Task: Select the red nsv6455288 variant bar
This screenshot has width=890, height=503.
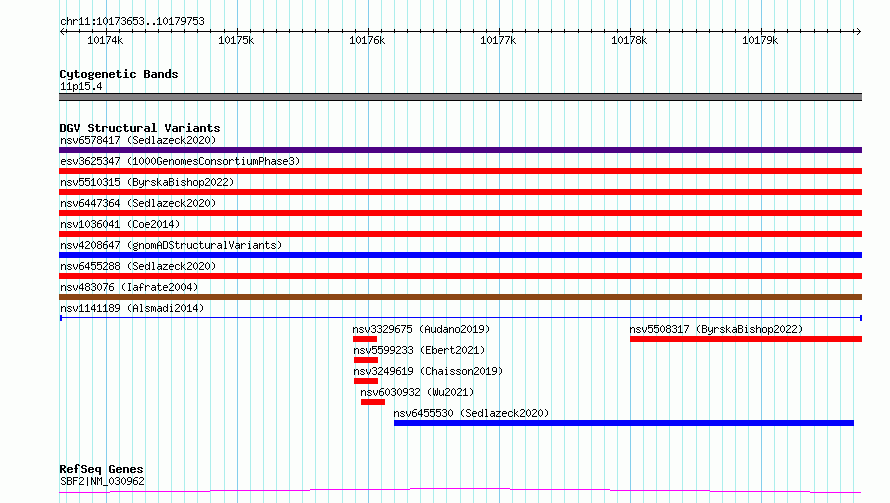Action: [460, 276]
